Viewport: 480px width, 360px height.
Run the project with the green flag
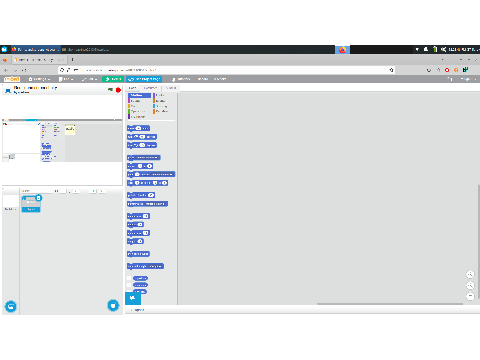coord(110,90)
